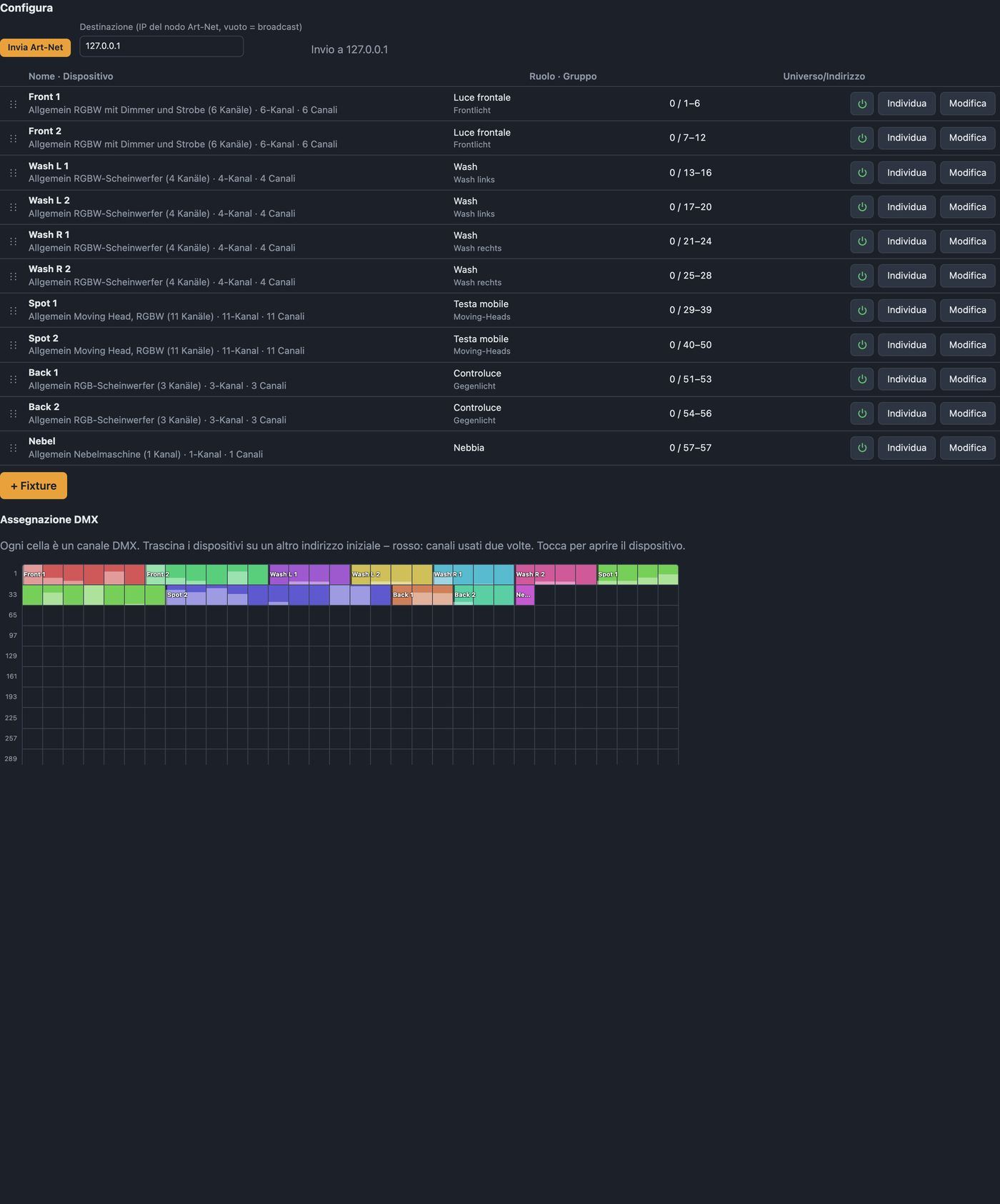Screen dimensions: 1000x1204
Task: Click the Front 2 block in DMX grid
Action: point(206,575)
